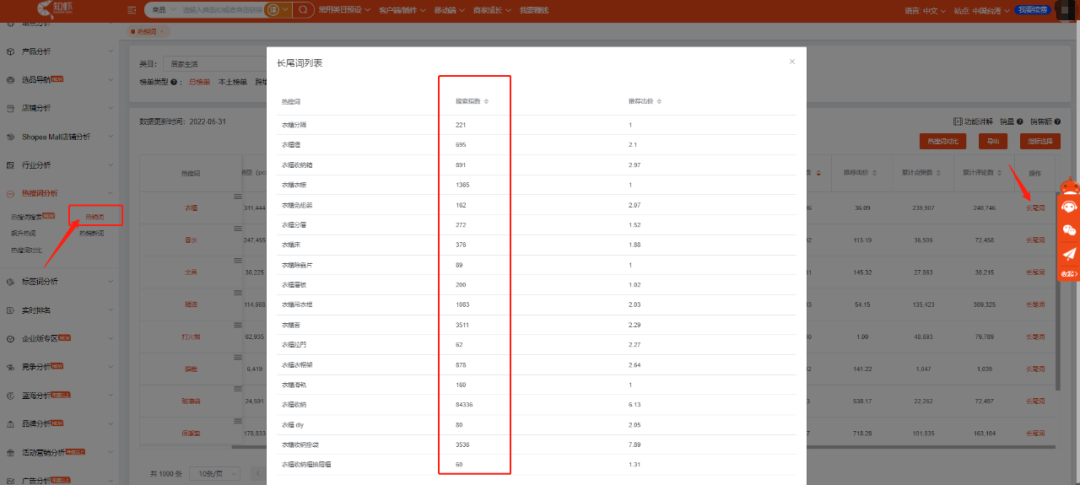The width and height of the screenshot is (1080, 485).
Task: Open 长尾词 link for the 衣櫃 row
Action: click(1035, 207)
